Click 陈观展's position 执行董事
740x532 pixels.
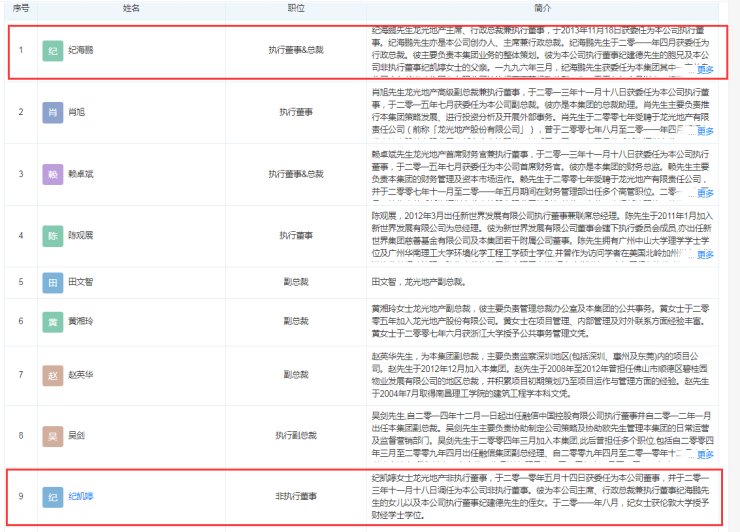click(x=296, y=235)
